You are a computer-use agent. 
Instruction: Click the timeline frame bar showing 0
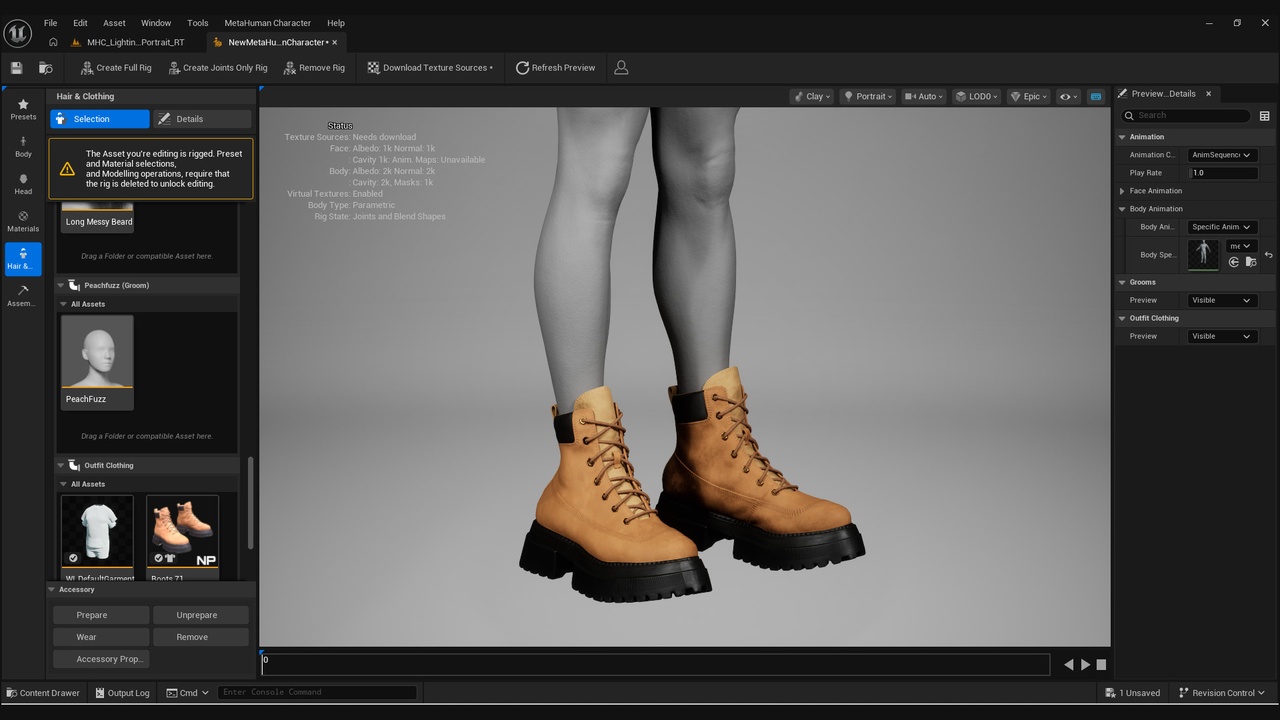point(655,664)
